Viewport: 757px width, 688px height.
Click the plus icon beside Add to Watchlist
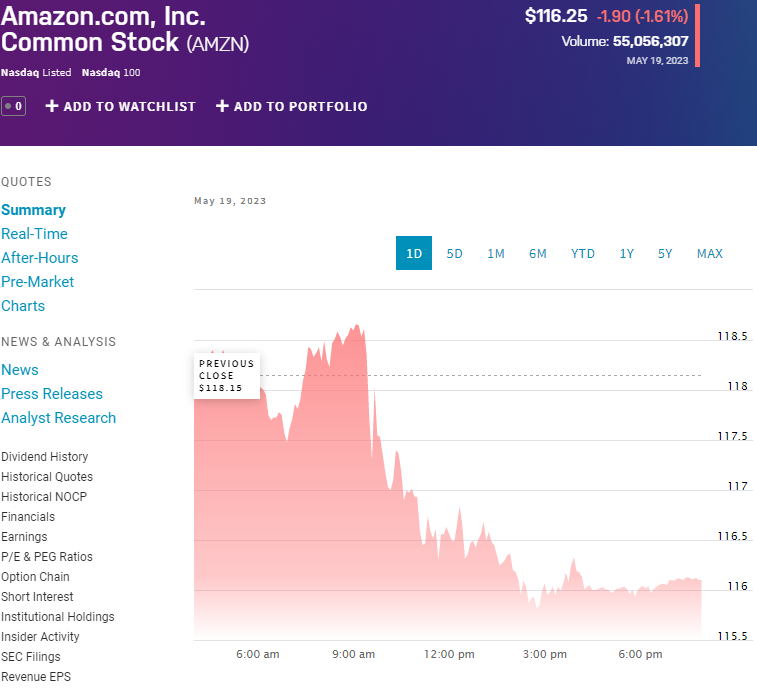tap(52, 106)
